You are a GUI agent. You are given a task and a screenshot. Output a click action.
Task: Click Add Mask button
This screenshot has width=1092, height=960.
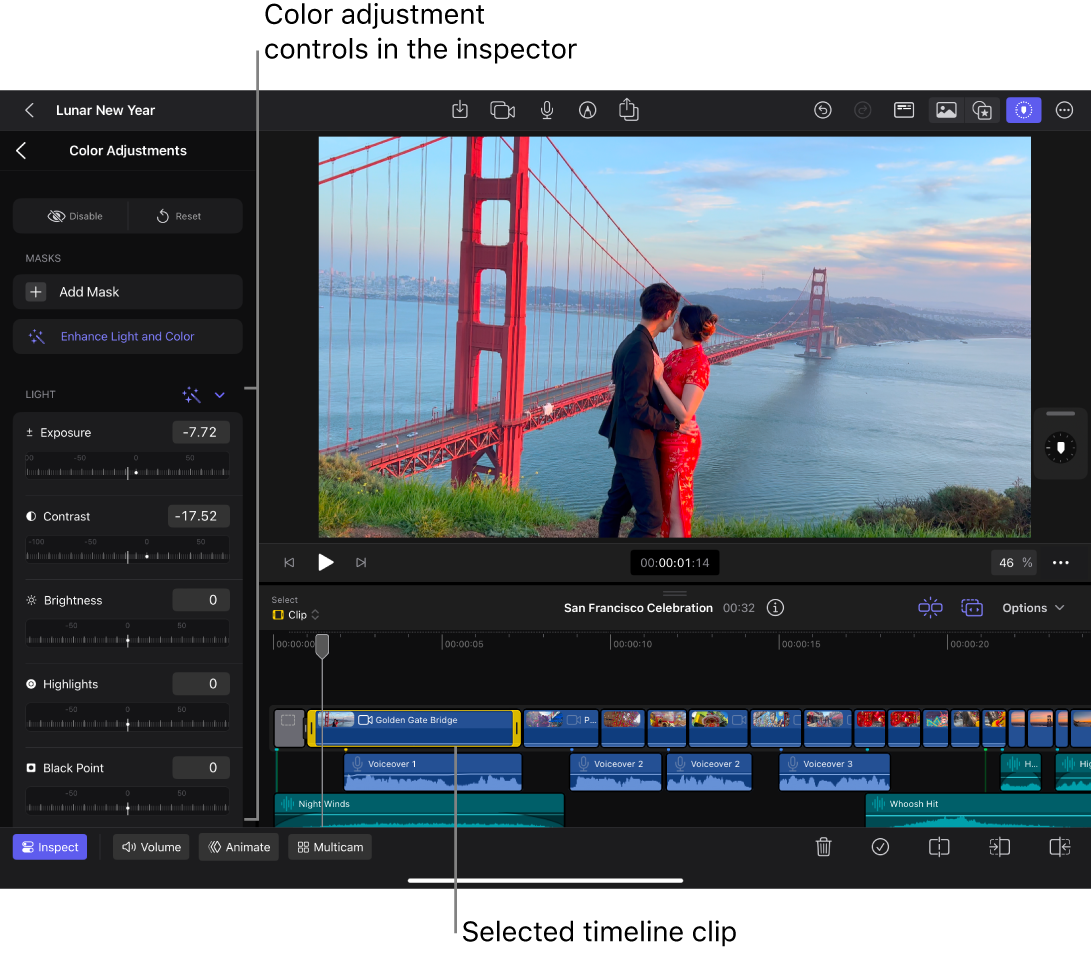(x=127, y=292)
